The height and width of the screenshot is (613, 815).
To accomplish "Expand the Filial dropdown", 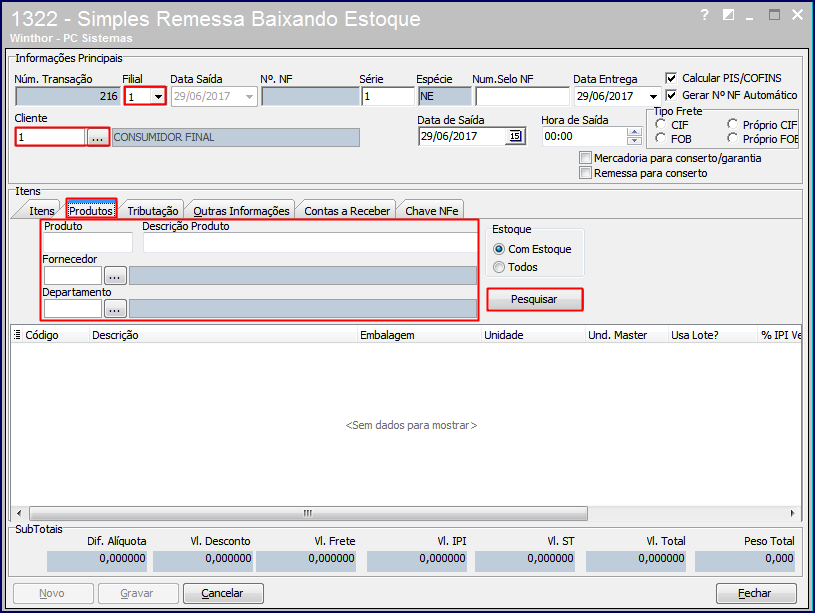I will coord(158,97).
